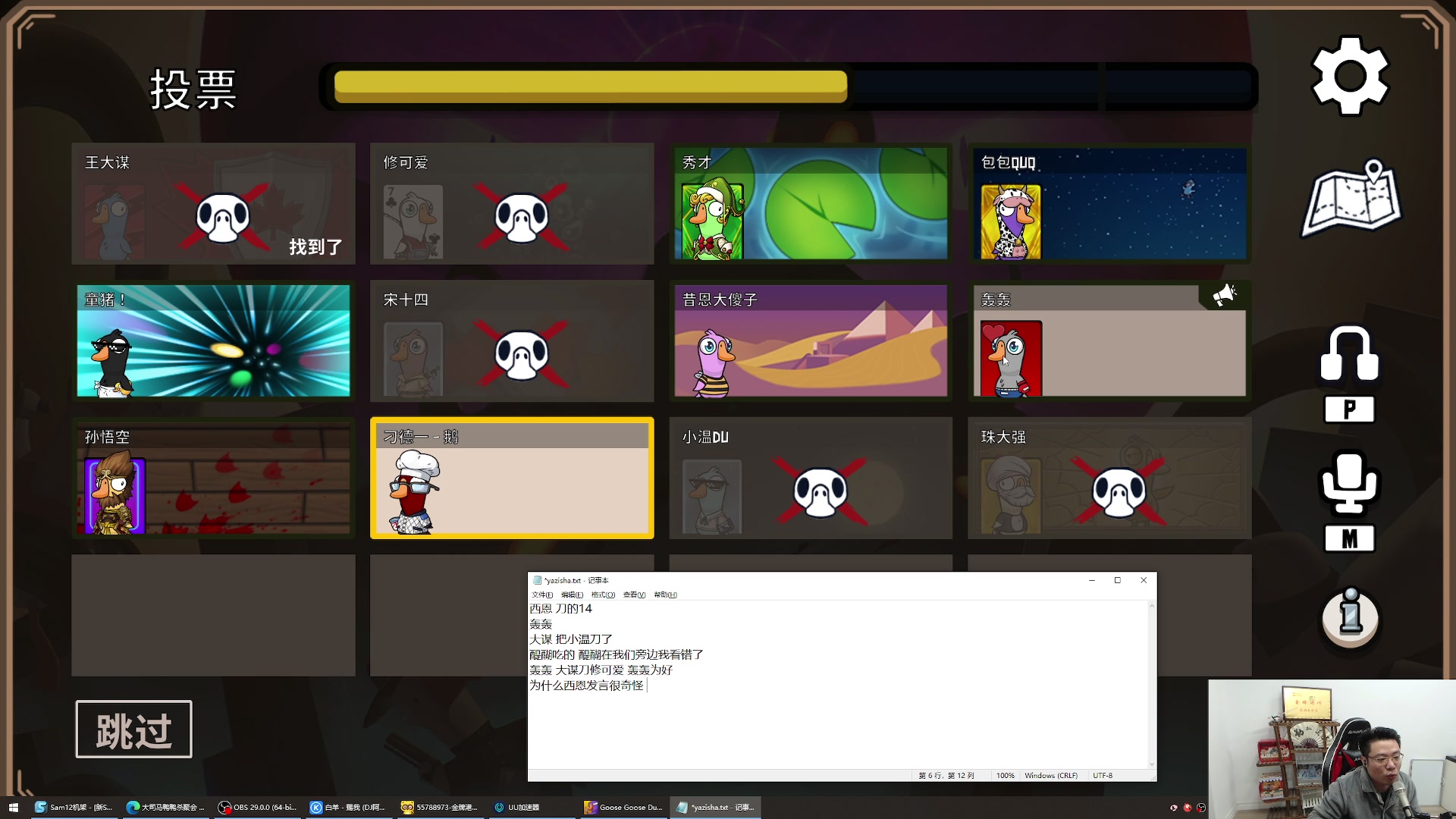Click the P push-to-talk key label
This screenshot has height=819, width=1456.
tap(1349, 409)
